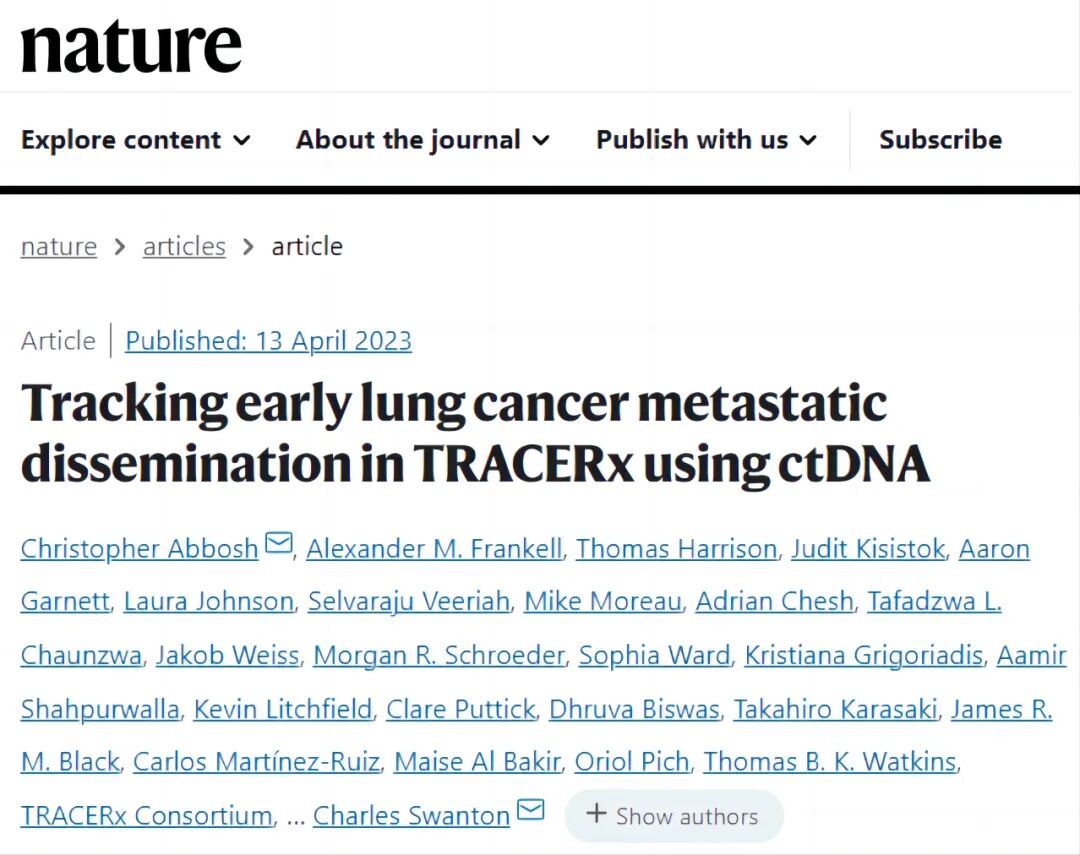Open the articles breadcrumb link
Viewport: 1080px width, 855px height.
pos(184,247)
